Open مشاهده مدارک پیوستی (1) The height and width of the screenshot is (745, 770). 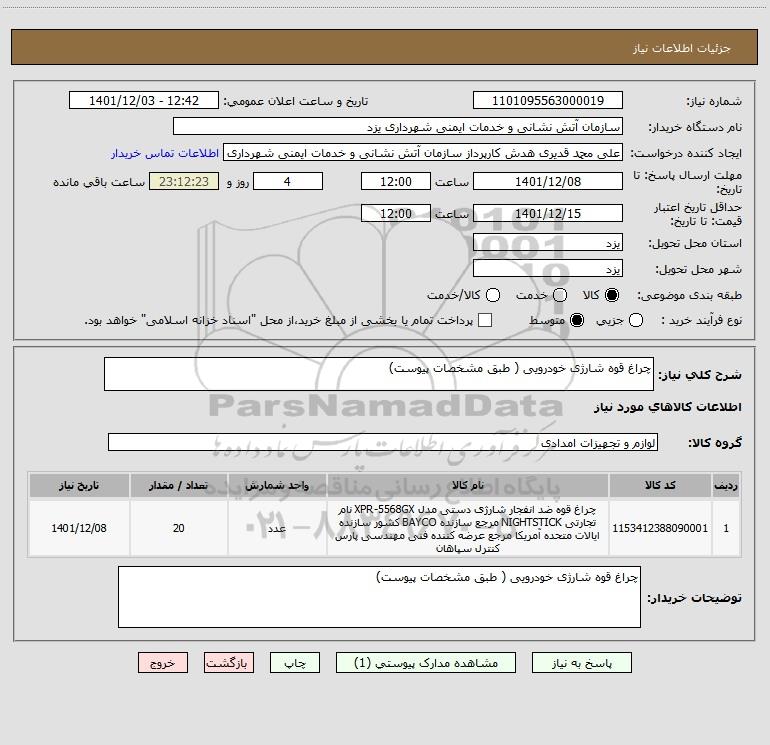(x=426, y=663)
